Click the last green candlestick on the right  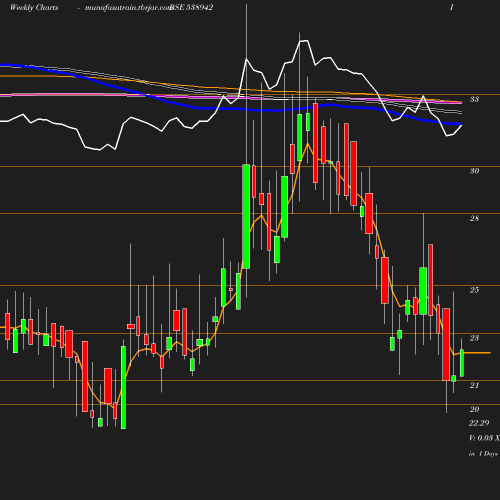click(x=462, y=363)
